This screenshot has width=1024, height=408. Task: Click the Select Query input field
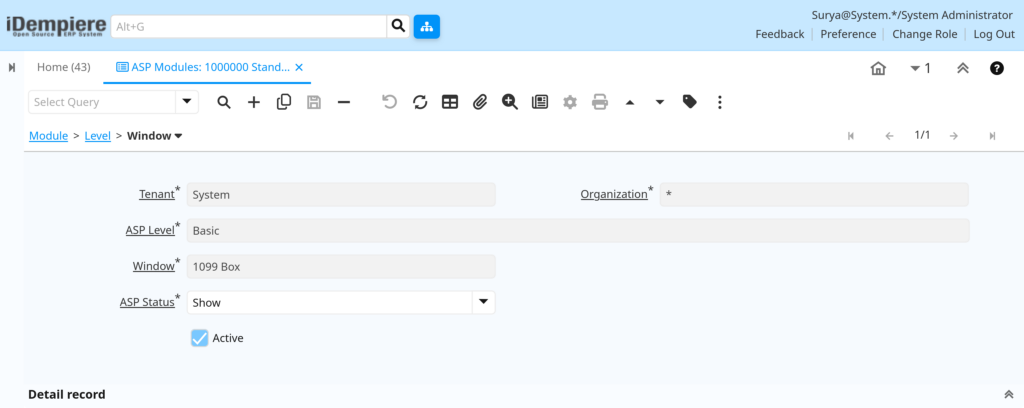pos(102,102)
